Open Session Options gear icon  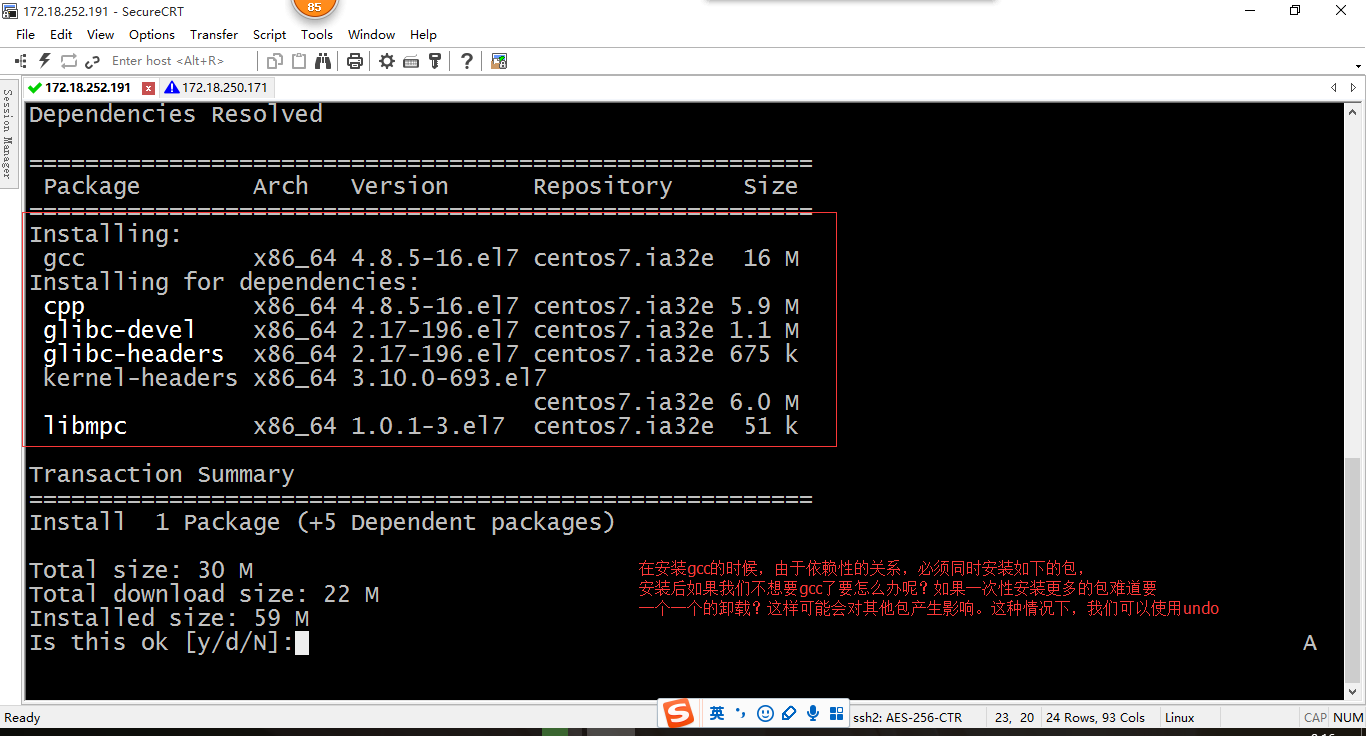(x=387, y=61)
